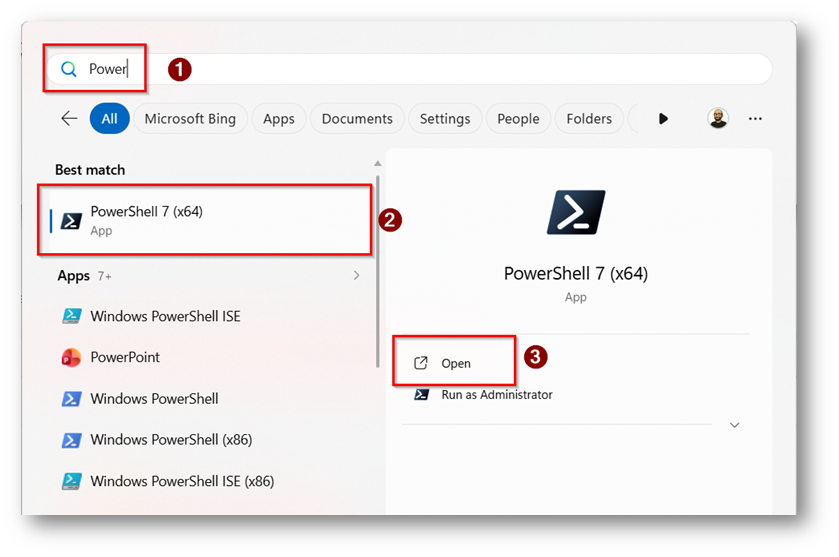Click the PowerPoint app icon

pyautogui.click(x=71, y=357)
